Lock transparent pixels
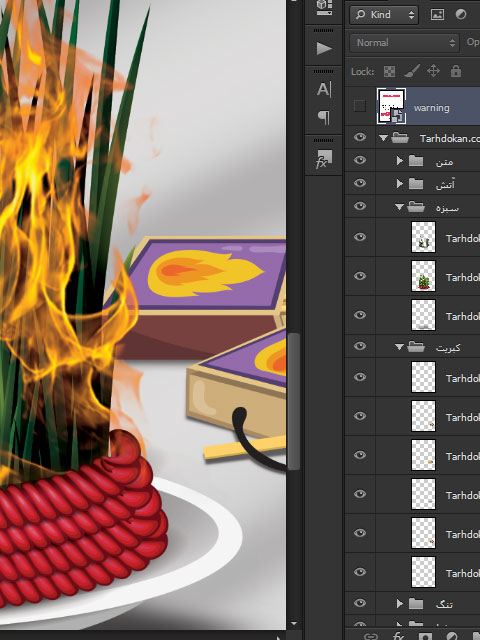Viewport: 480px width, 640px height. click(x=389, y=71)
